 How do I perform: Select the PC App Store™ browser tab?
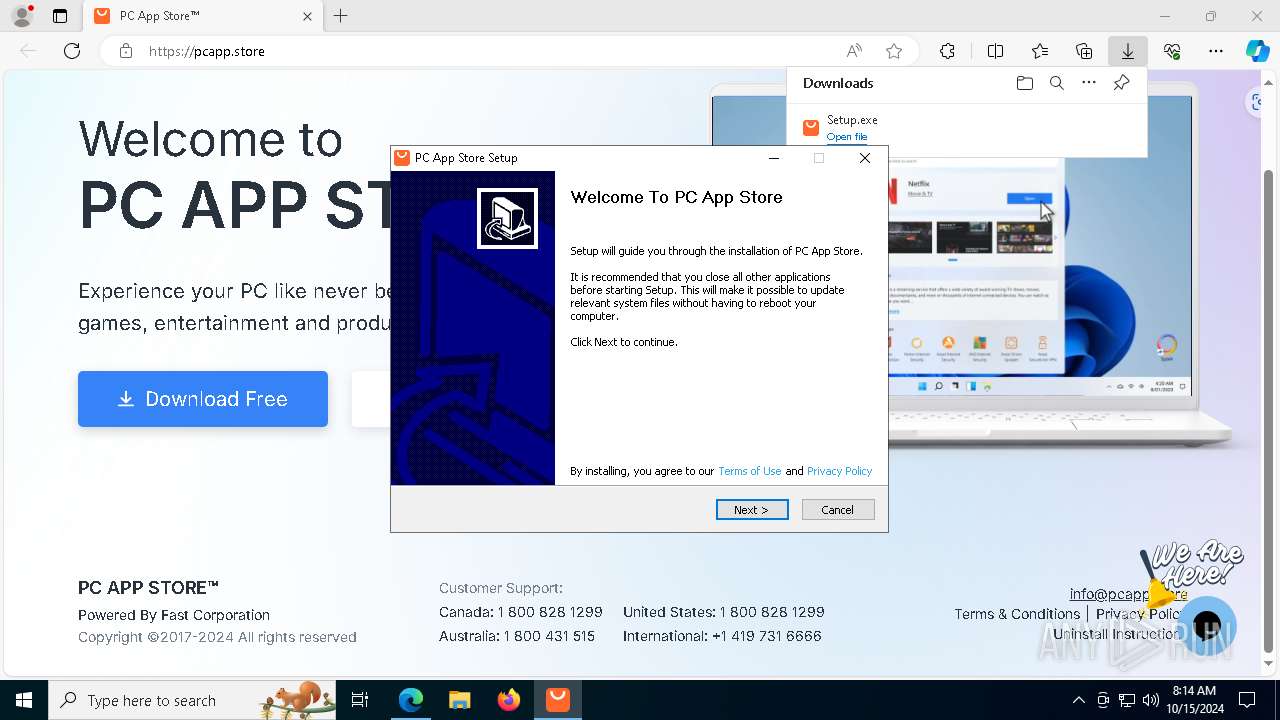tap(202, 16)
